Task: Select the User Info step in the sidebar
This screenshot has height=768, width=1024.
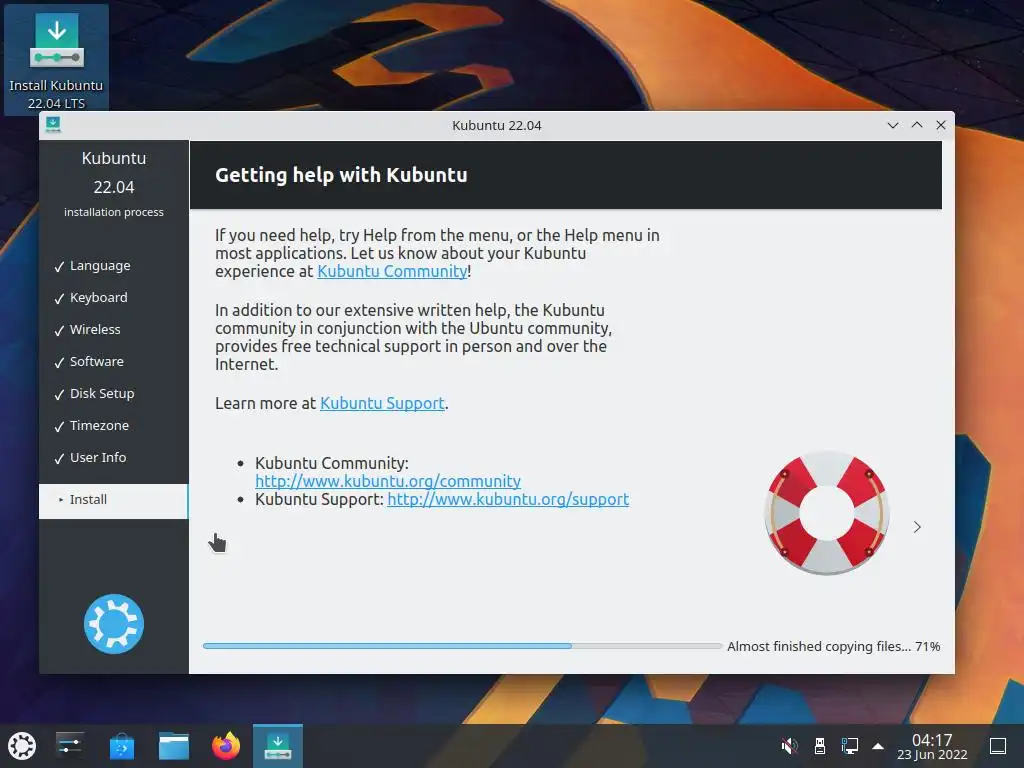Action: 98,458
